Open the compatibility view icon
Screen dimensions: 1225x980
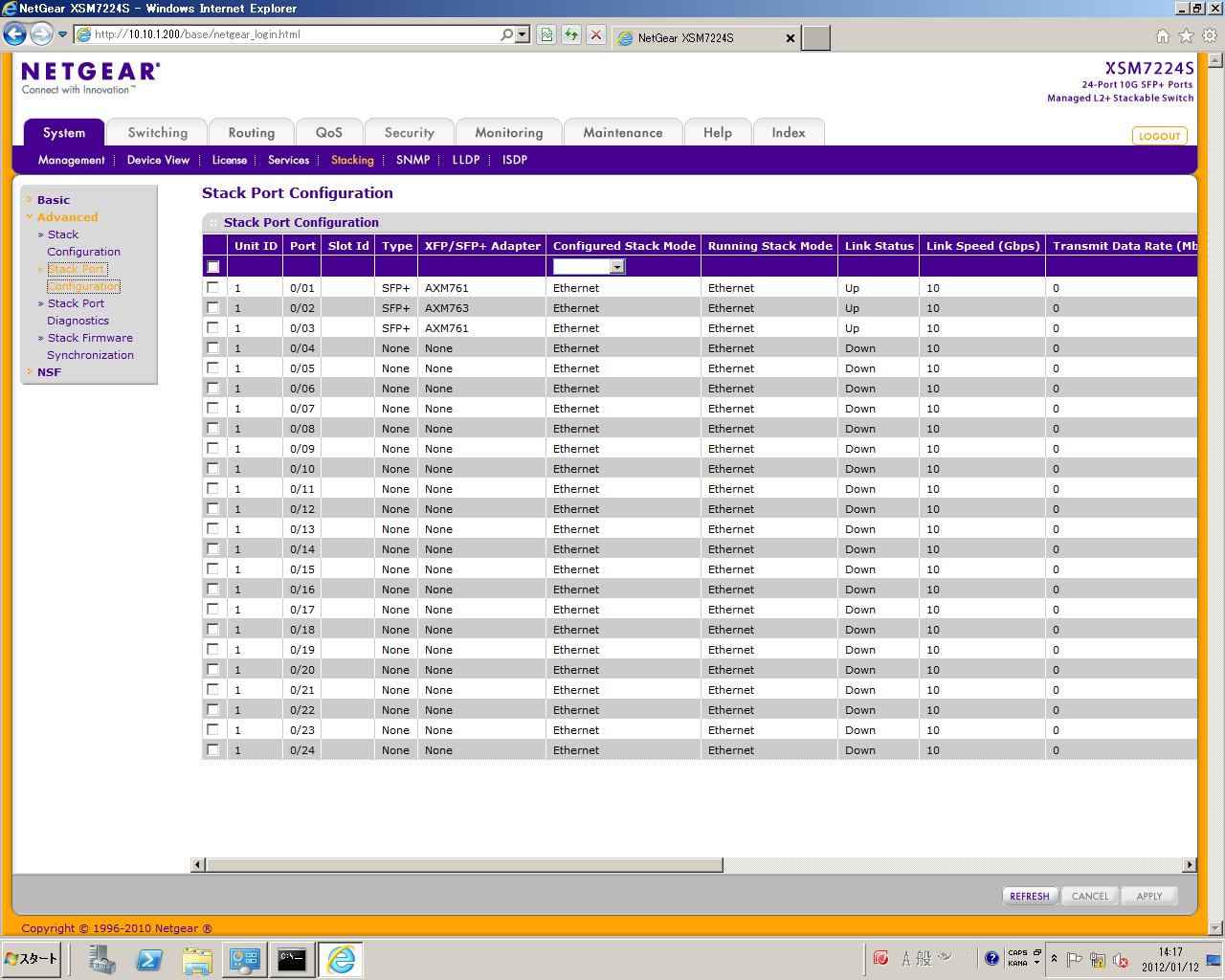[x=546, y=35]
